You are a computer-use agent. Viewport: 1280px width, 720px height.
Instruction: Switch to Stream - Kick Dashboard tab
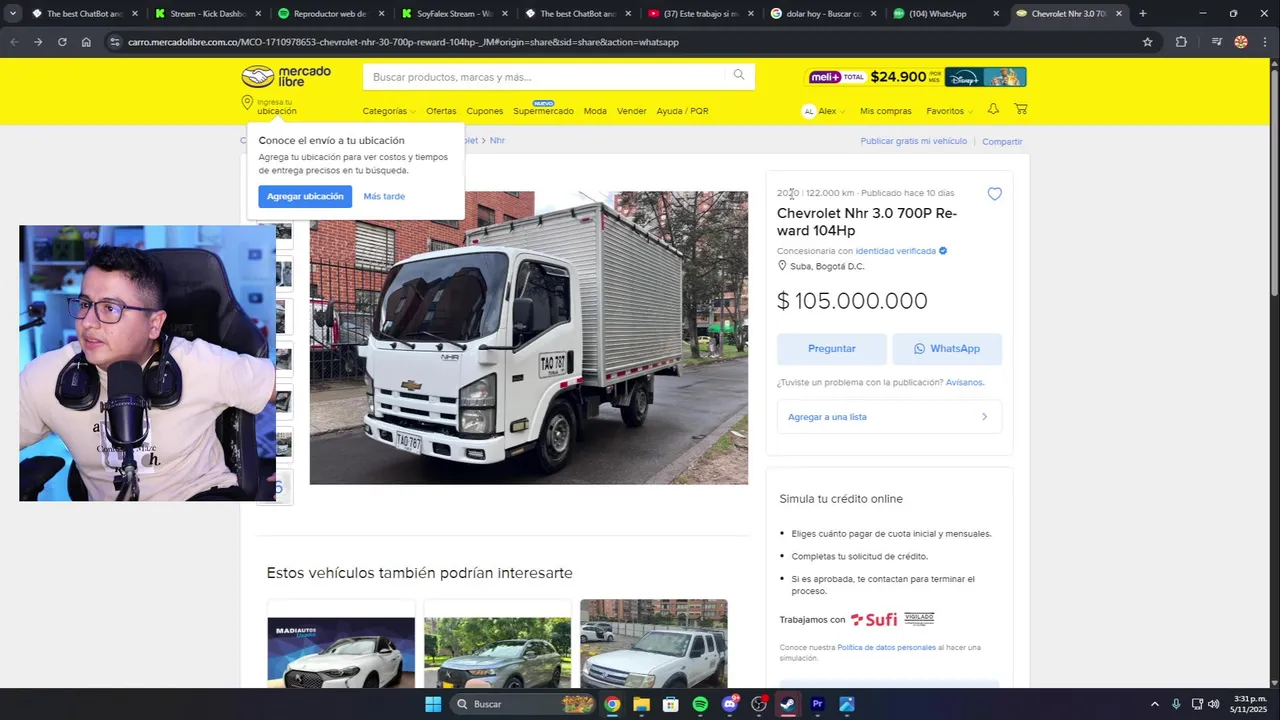[208, 14]
